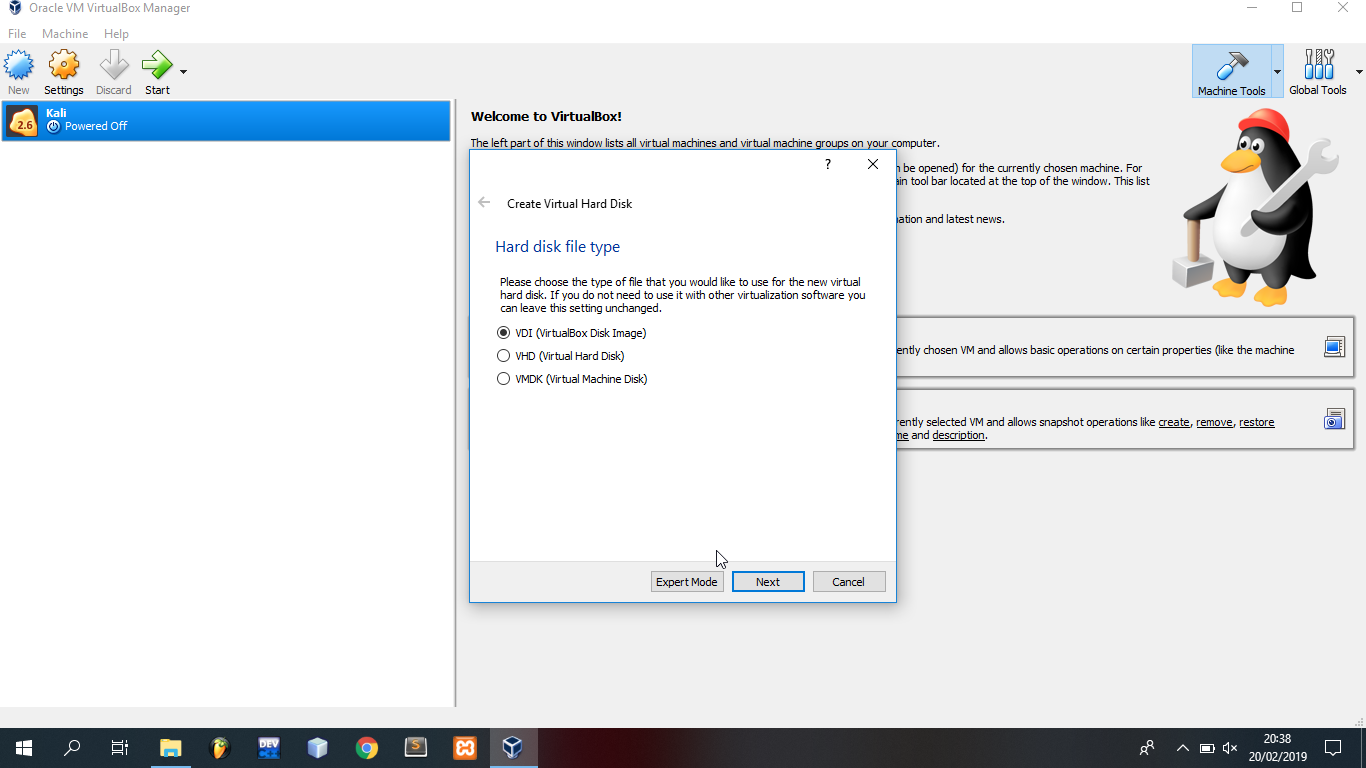This screenshot has width=1366, height=768.
Task: Show hidden system tray icons
Action: [x=1183, y=748]
